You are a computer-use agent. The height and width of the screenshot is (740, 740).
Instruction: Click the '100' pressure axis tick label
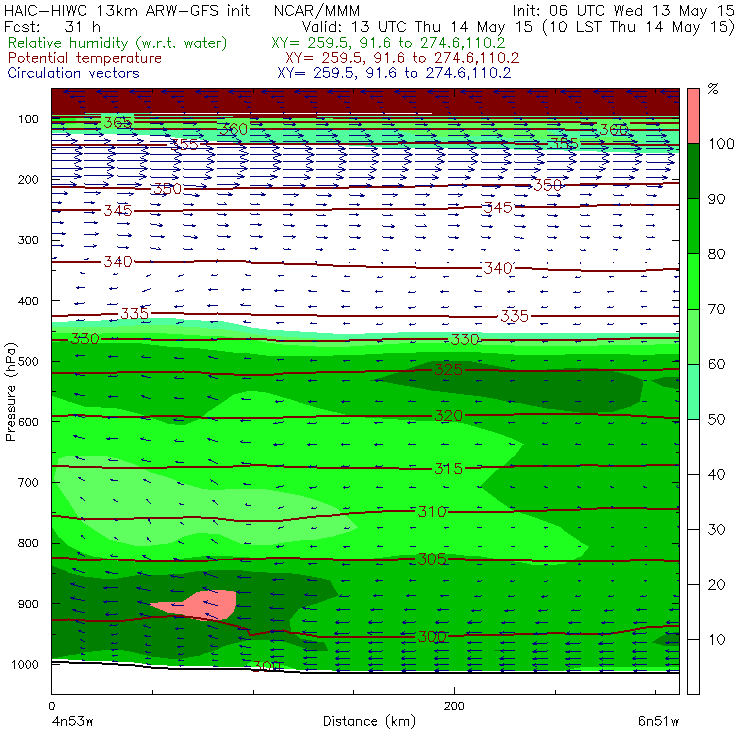[x=28, y=119]
